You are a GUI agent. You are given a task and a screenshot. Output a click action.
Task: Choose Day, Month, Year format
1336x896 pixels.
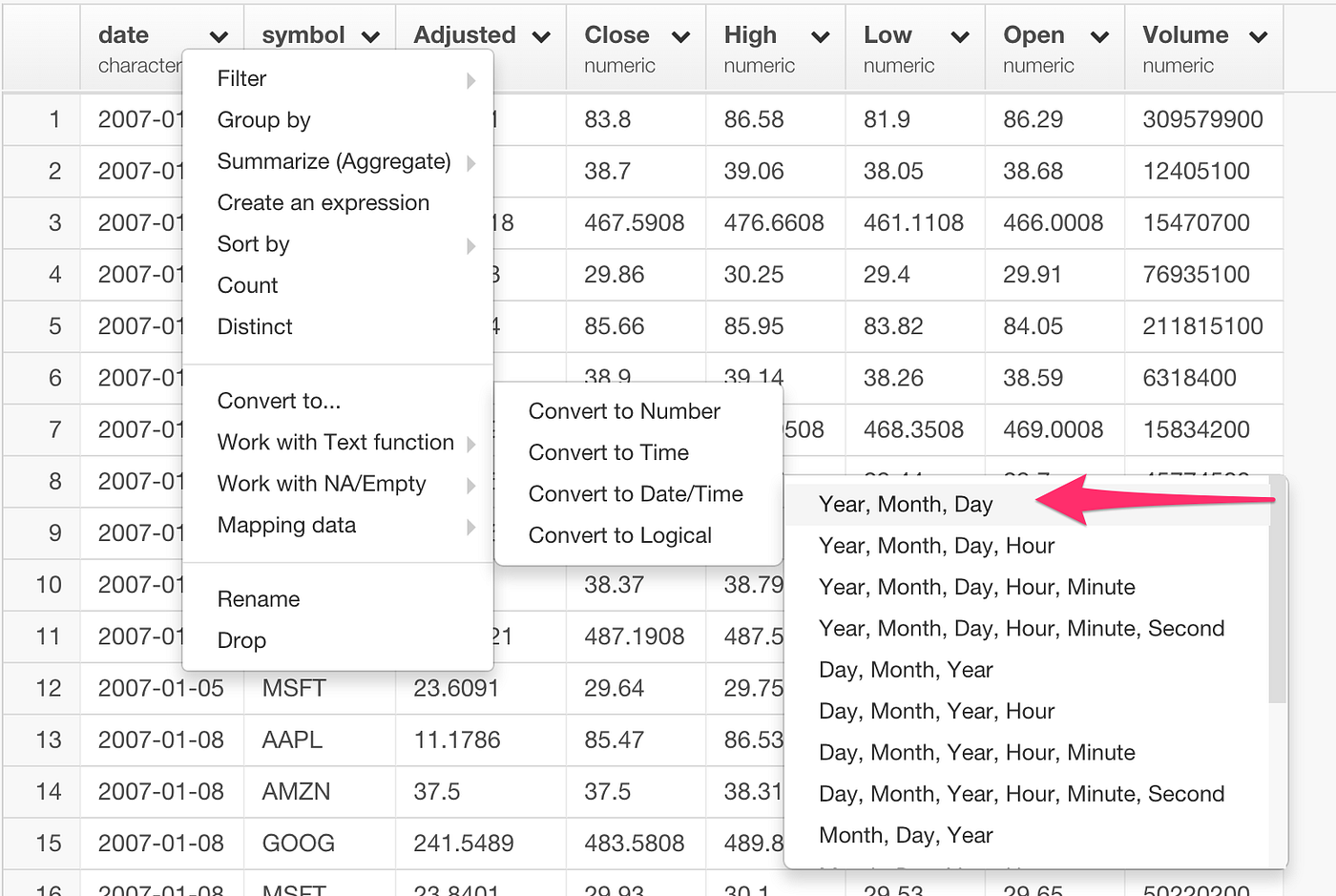(905, 669)
